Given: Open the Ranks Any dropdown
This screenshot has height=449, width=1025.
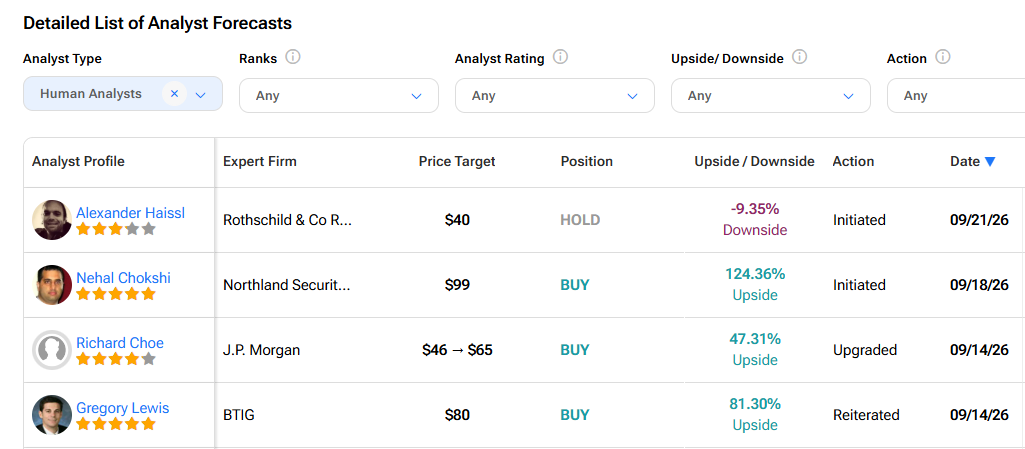Looking at the screenshot, I should pyautogui.click(x=339, y=95).
